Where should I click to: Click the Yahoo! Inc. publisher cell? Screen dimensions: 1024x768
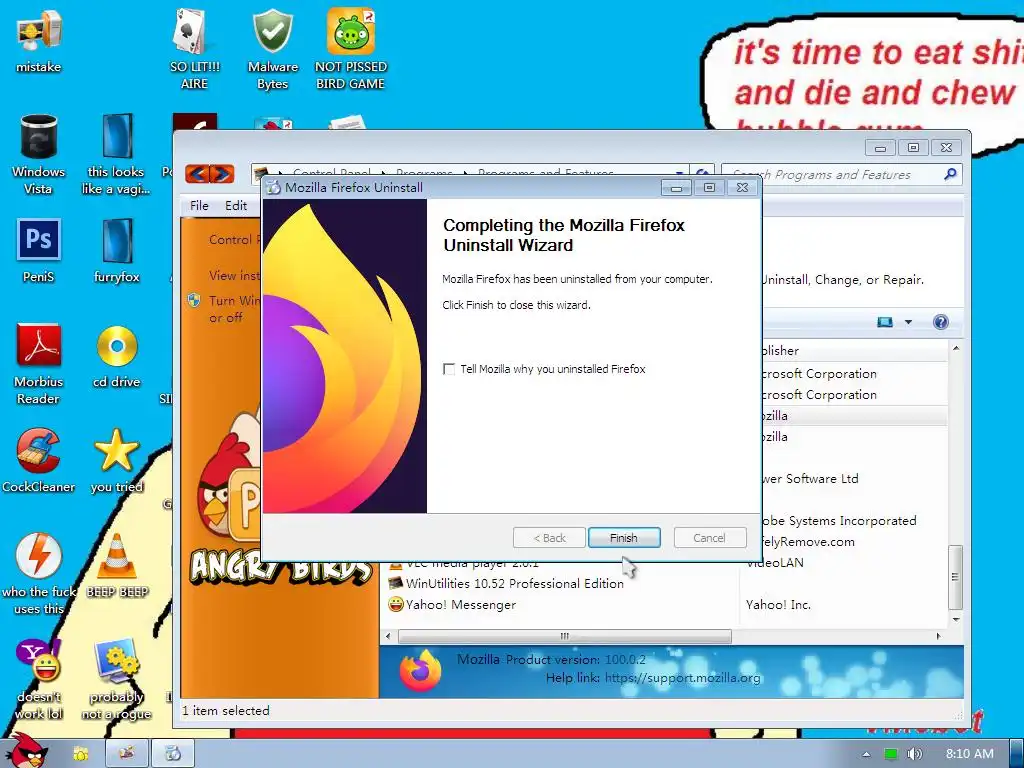click(778, 605)
